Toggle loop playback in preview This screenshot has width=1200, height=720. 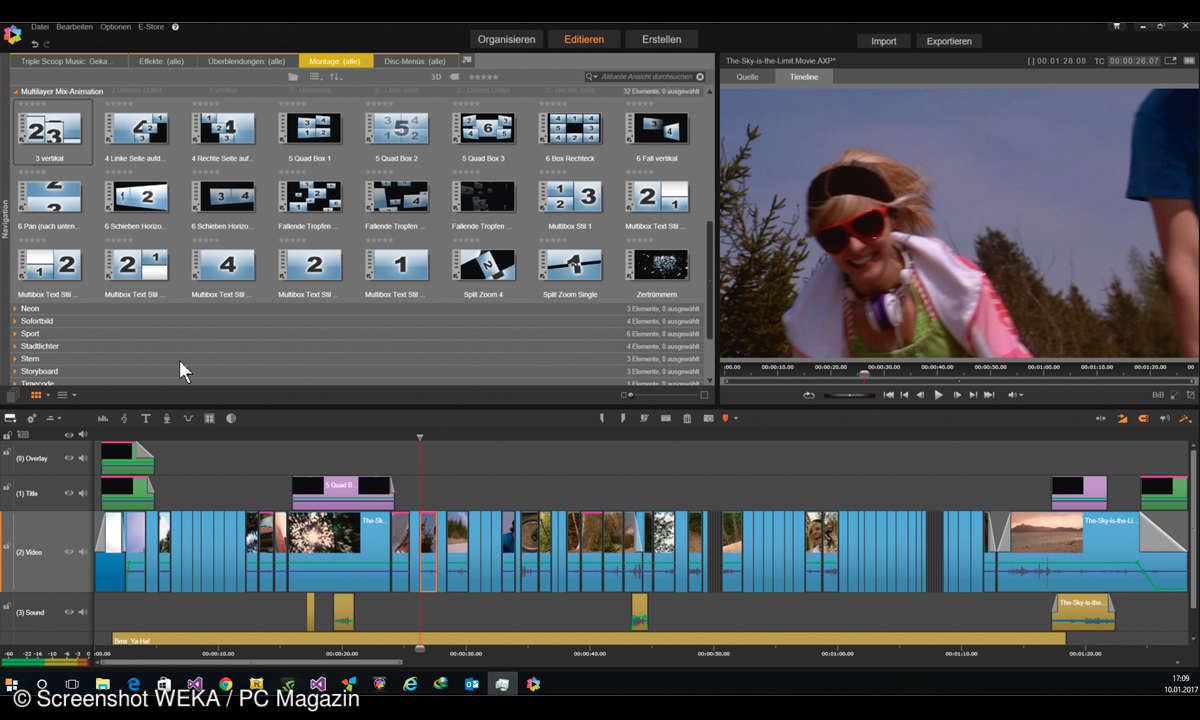[x=808, y=395]
